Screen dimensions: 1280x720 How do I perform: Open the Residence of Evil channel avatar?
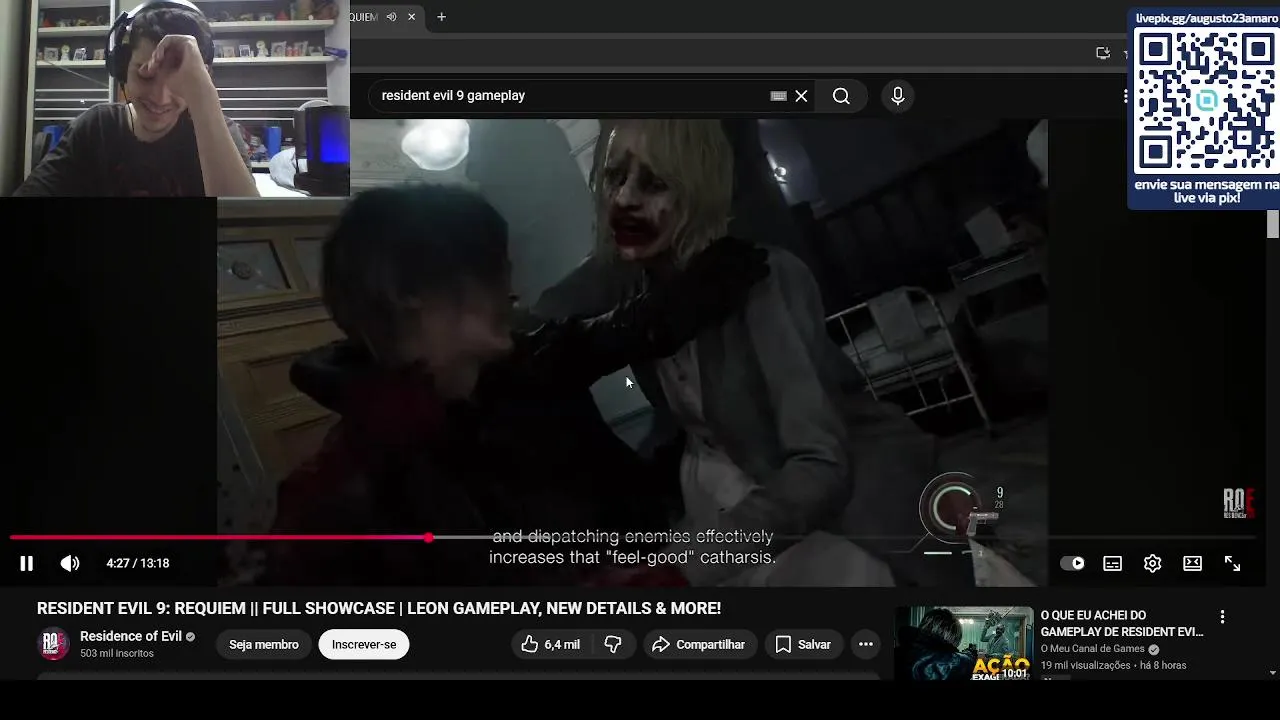click(x=54, y=644)
